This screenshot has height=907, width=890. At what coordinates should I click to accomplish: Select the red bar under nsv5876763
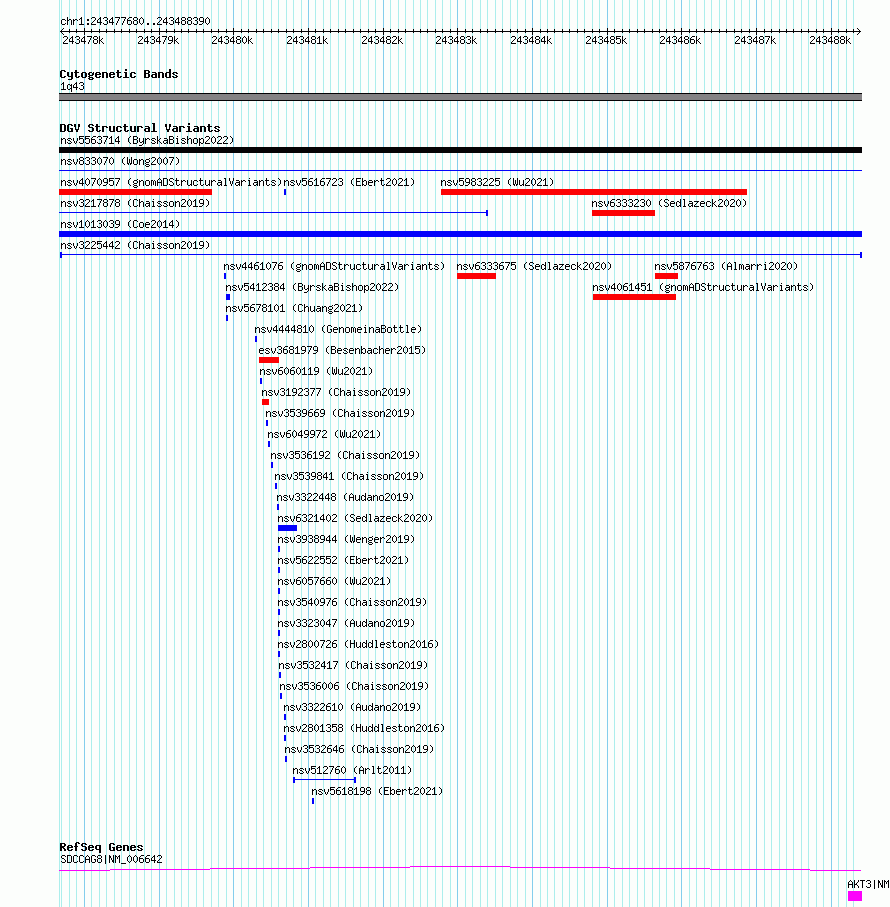[x=666, y=276]
